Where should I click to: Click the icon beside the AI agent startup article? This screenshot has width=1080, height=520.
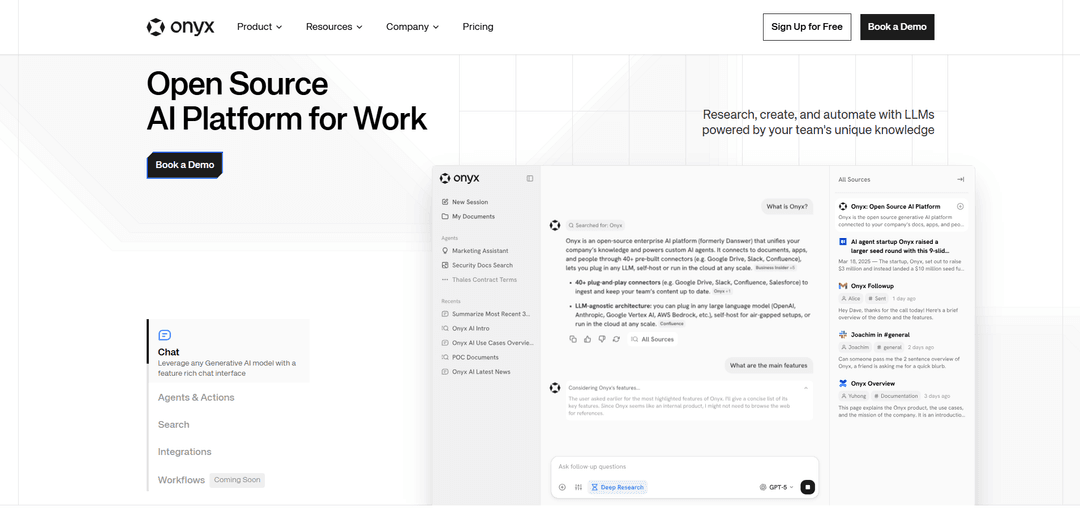click(x=842, y=242)
